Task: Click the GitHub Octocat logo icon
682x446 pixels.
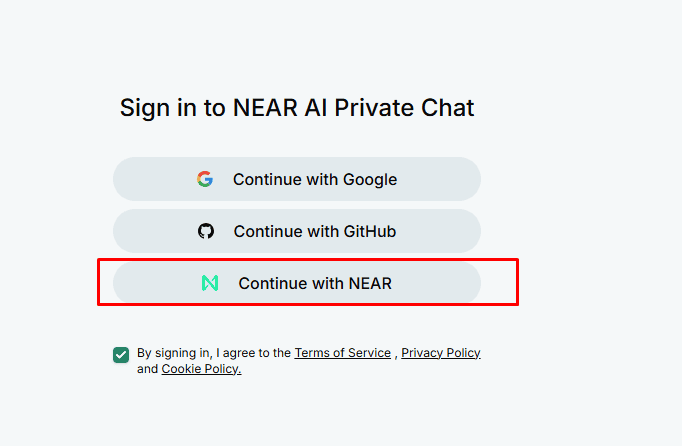Action: click(206, 231)
